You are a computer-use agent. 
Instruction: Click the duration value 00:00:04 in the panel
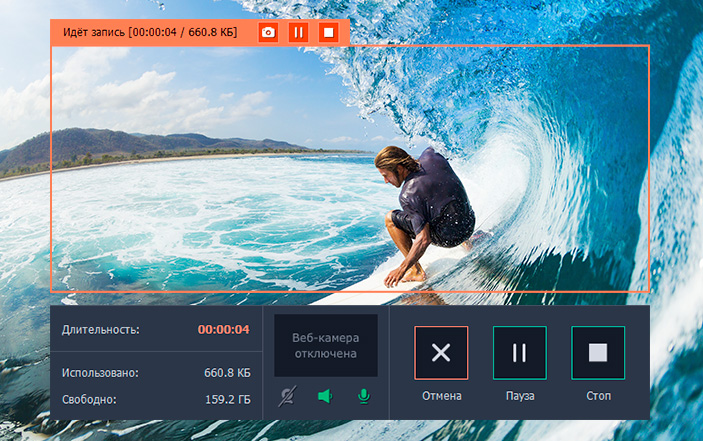point(223,329)
